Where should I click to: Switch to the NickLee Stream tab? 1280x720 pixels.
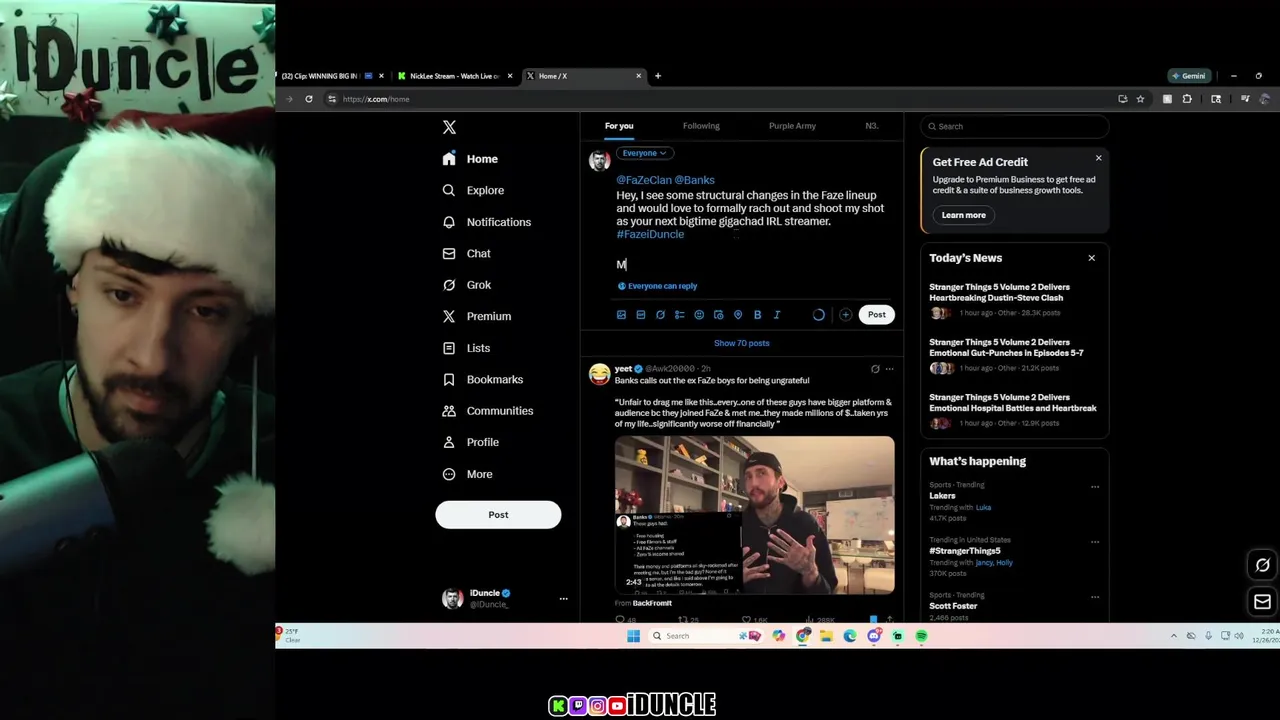454,76
